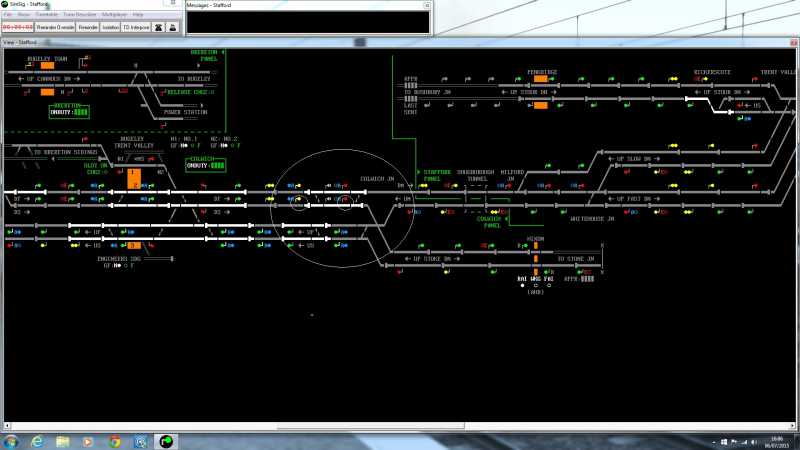The image size is (800, 450).
Task: Open Internet Explorer from taskbar
Action: [x=37, y=442]
